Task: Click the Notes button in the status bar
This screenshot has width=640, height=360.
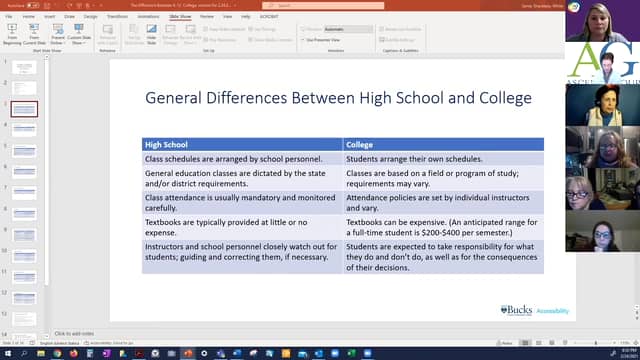Action: point(504,343)
